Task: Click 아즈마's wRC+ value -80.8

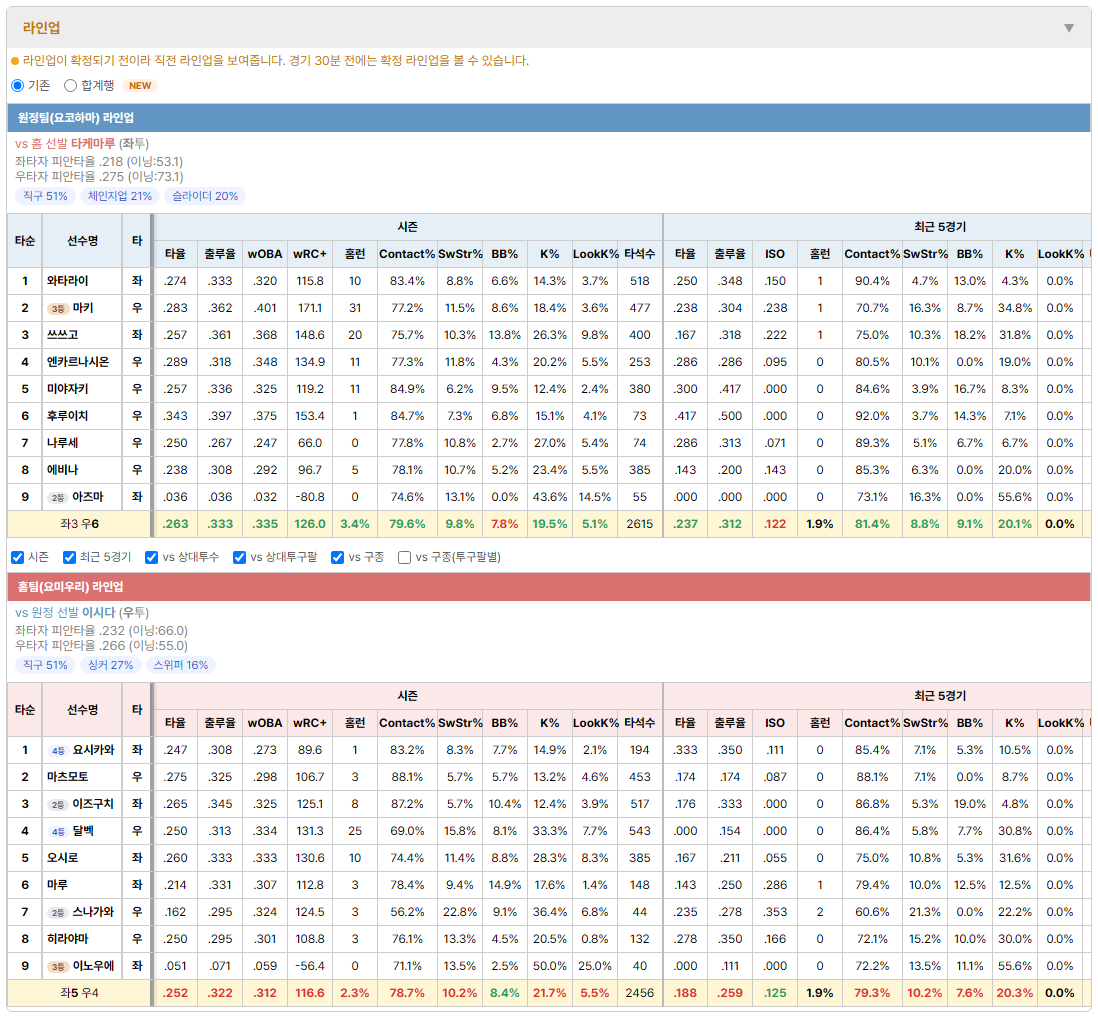Action: (x=310, y=497)
